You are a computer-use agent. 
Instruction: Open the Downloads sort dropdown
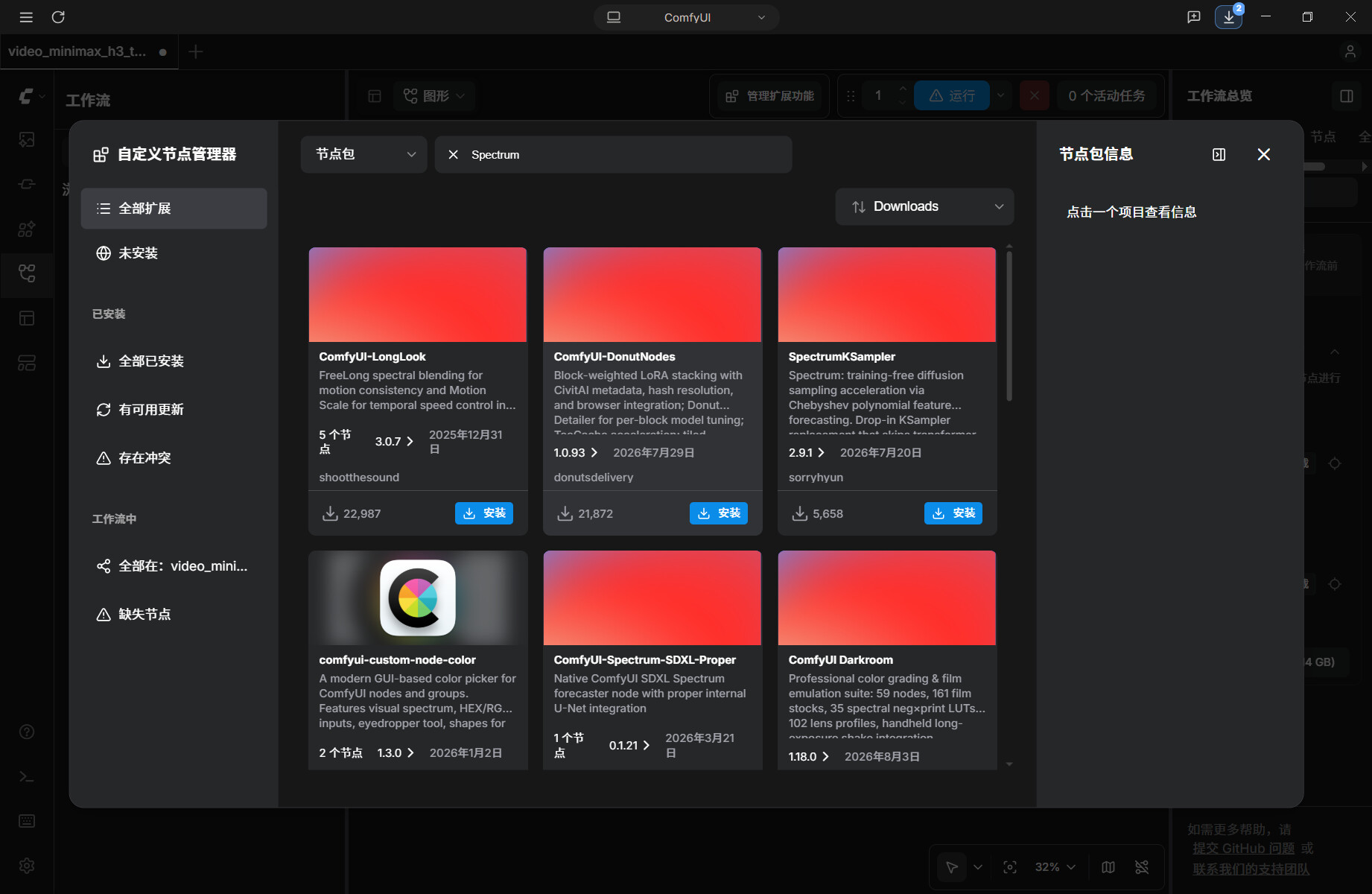tap(924, 206)
